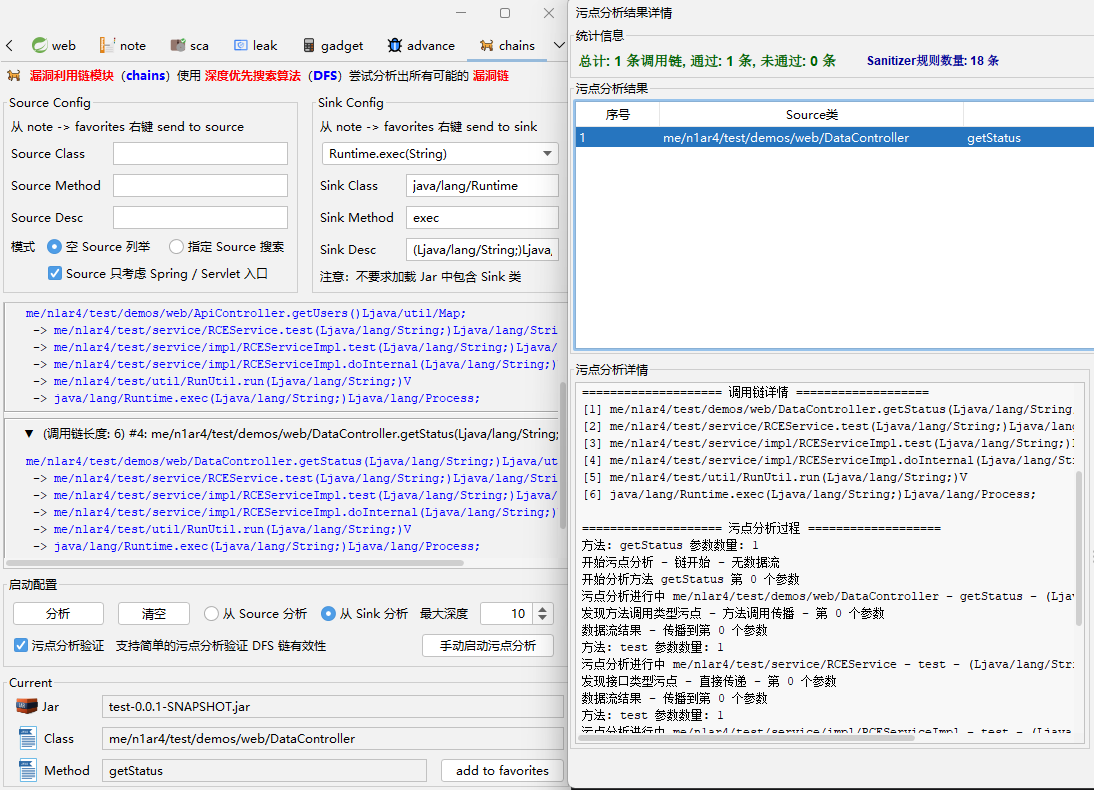Image resolution: width=1094 pixels, height=790 pixels.
Task: Click the ApiController.getUsers chain entry
Action: pyautogui.click(x=246, y=313)
